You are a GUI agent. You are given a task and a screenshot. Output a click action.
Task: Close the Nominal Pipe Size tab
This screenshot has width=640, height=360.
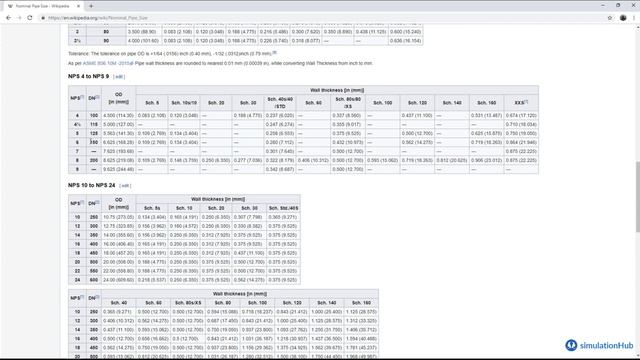[x=78, y=6]
